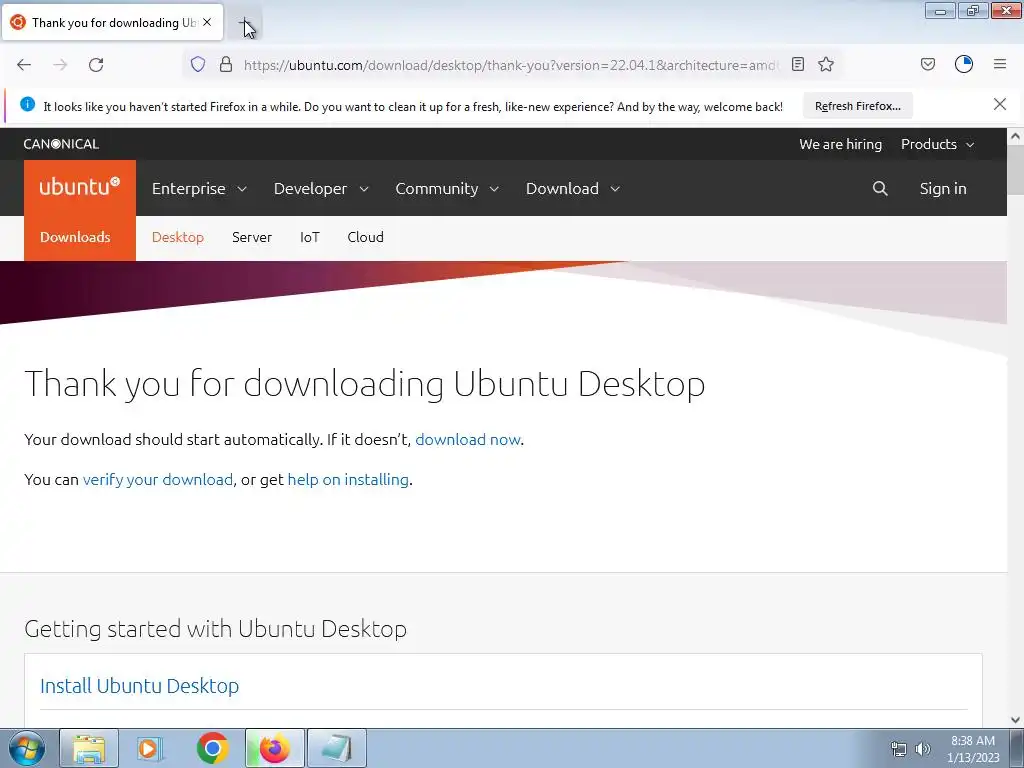1024x768 pixels.
Task: Click the Canonical logo
Action: [x=61, y=144]
